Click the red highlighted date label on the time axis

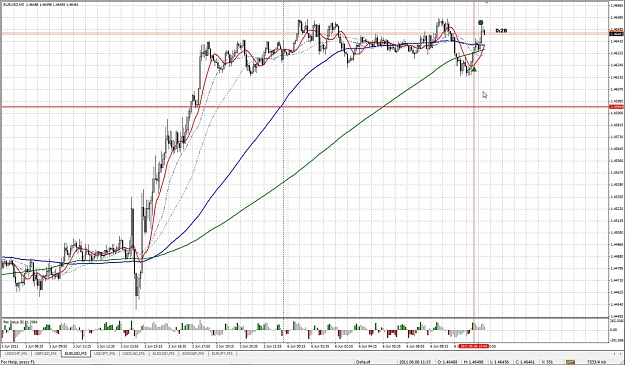(474, 346)
